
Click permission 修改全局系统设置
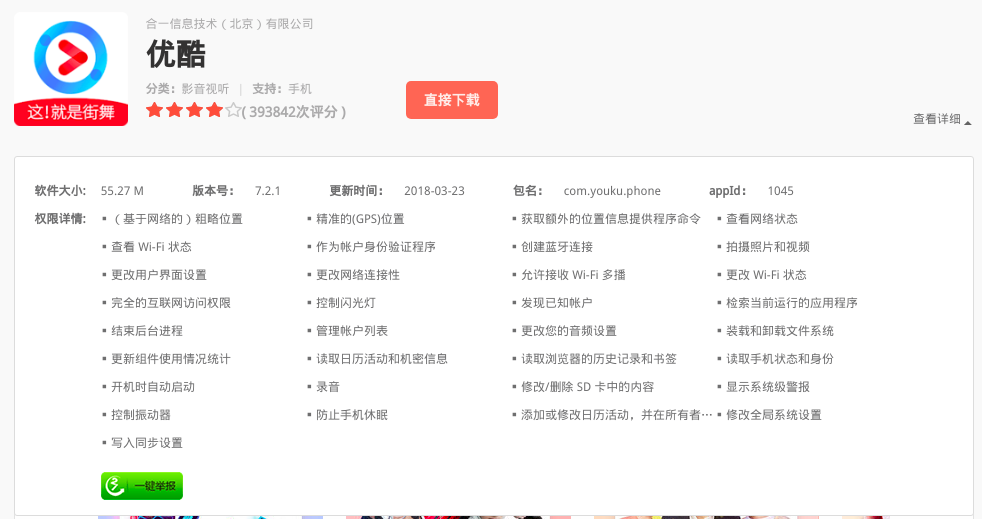pyautogui.click(x=773, y=414)
